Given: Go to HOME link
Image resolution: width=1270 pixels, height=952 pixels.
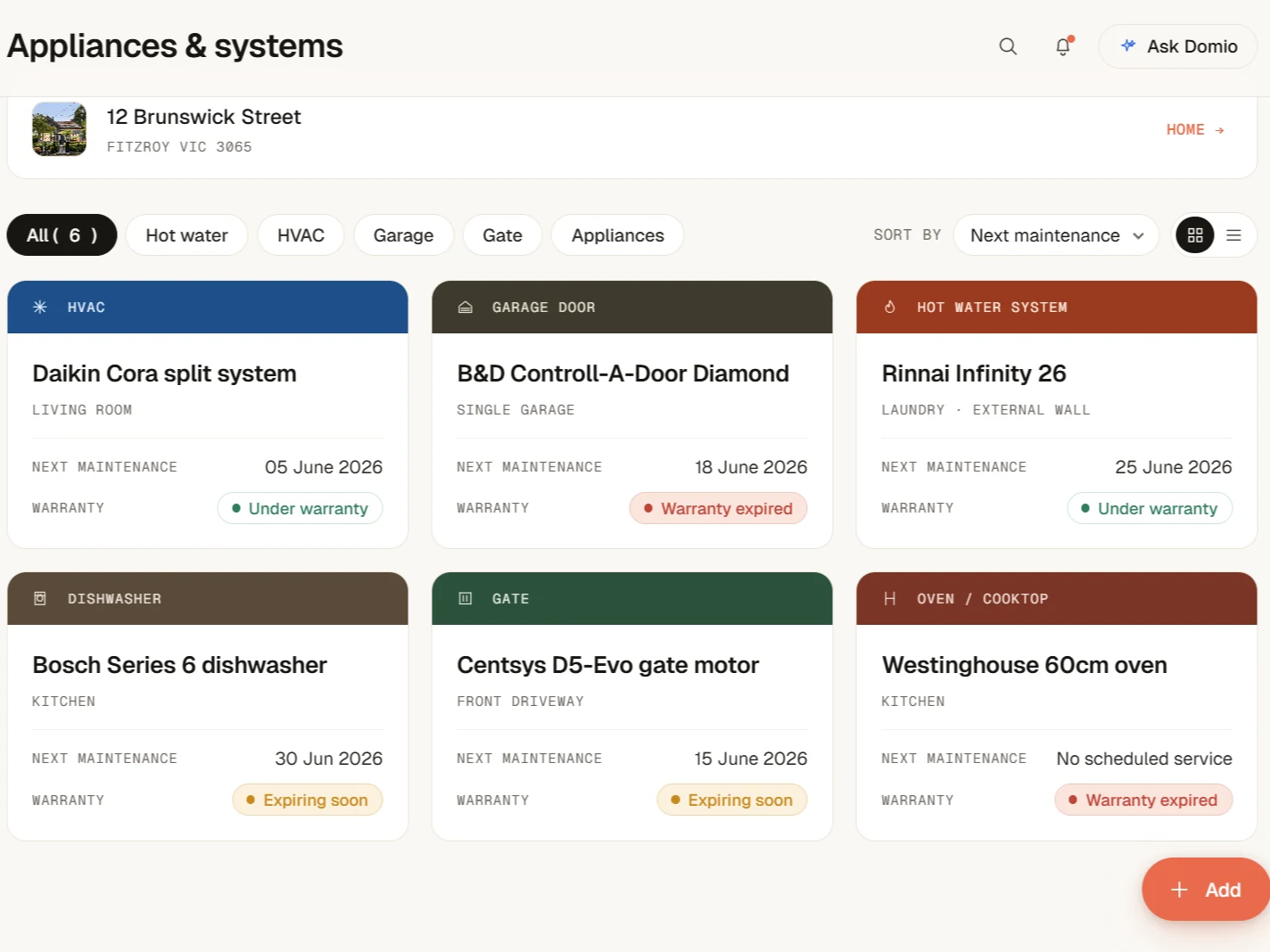Looking at the screenshot, I should tap(1195, 130).
